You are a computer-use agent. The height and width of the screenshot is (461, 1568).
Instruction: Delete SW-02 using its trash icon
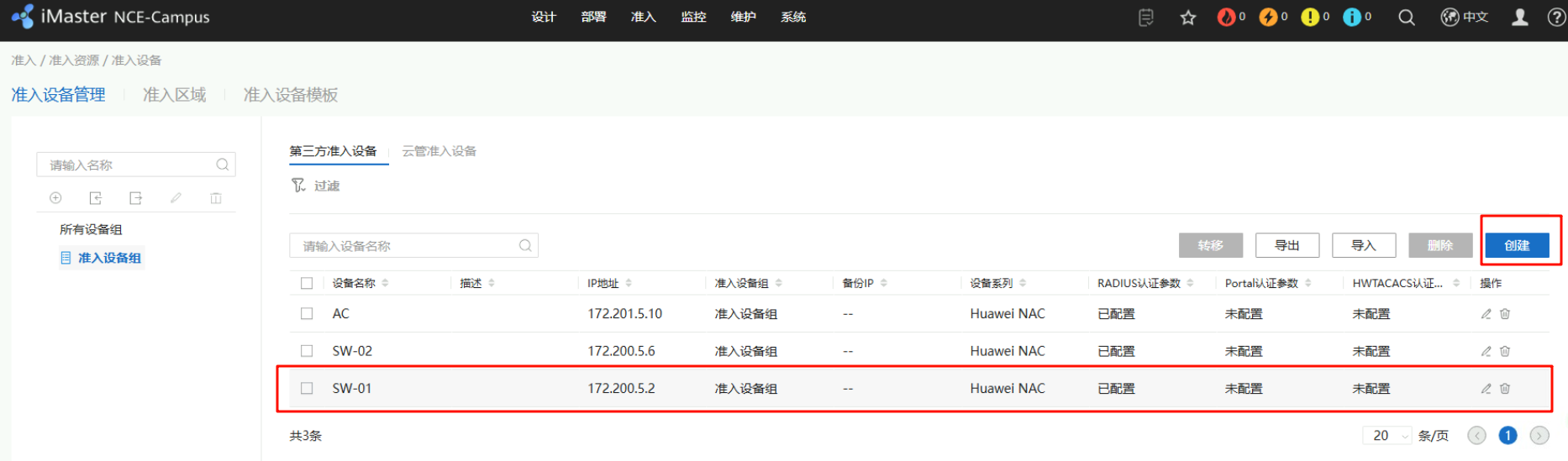(1505, 351)
